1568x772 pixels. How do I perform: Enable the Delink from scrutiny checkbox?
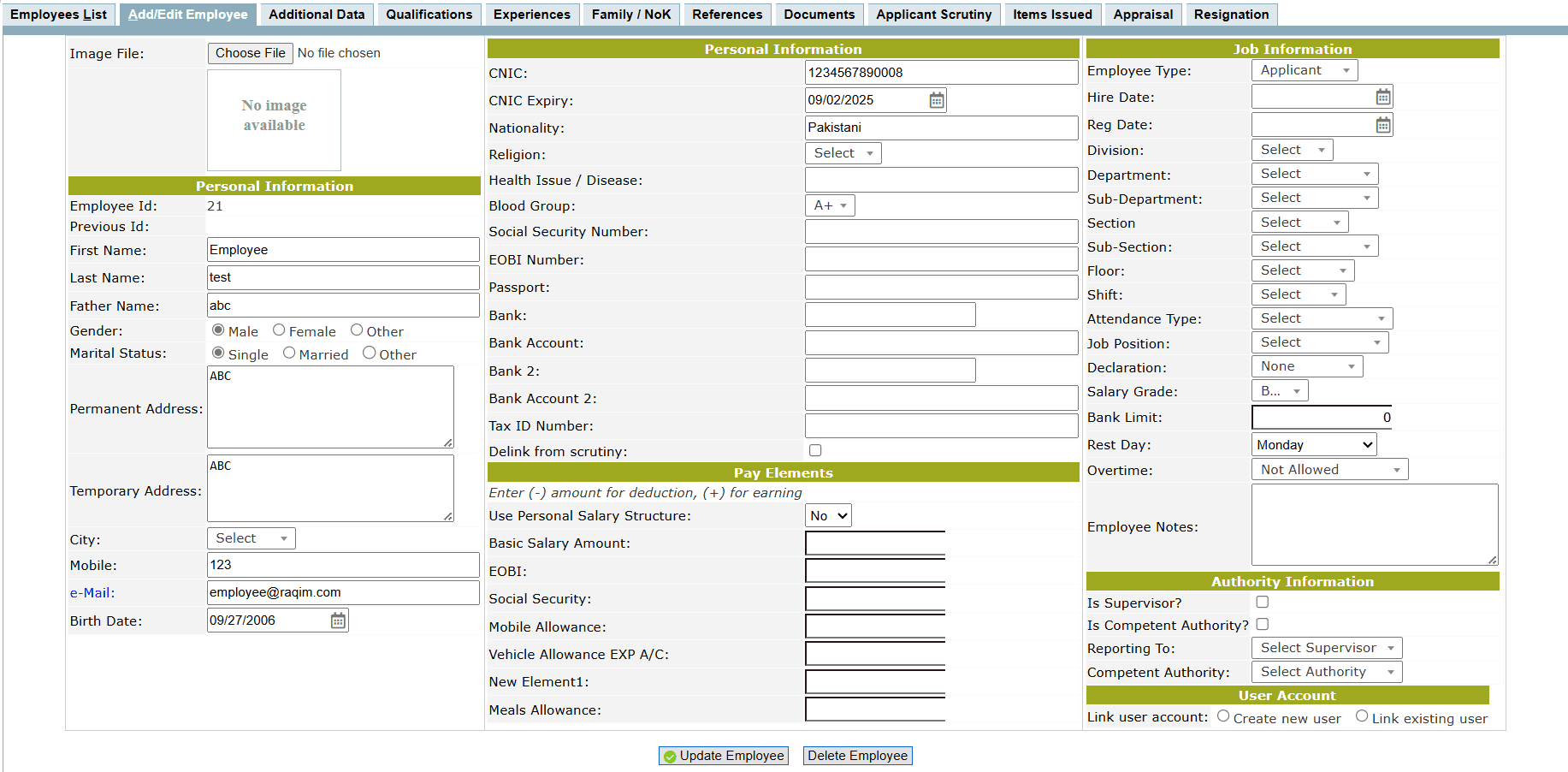815,450
